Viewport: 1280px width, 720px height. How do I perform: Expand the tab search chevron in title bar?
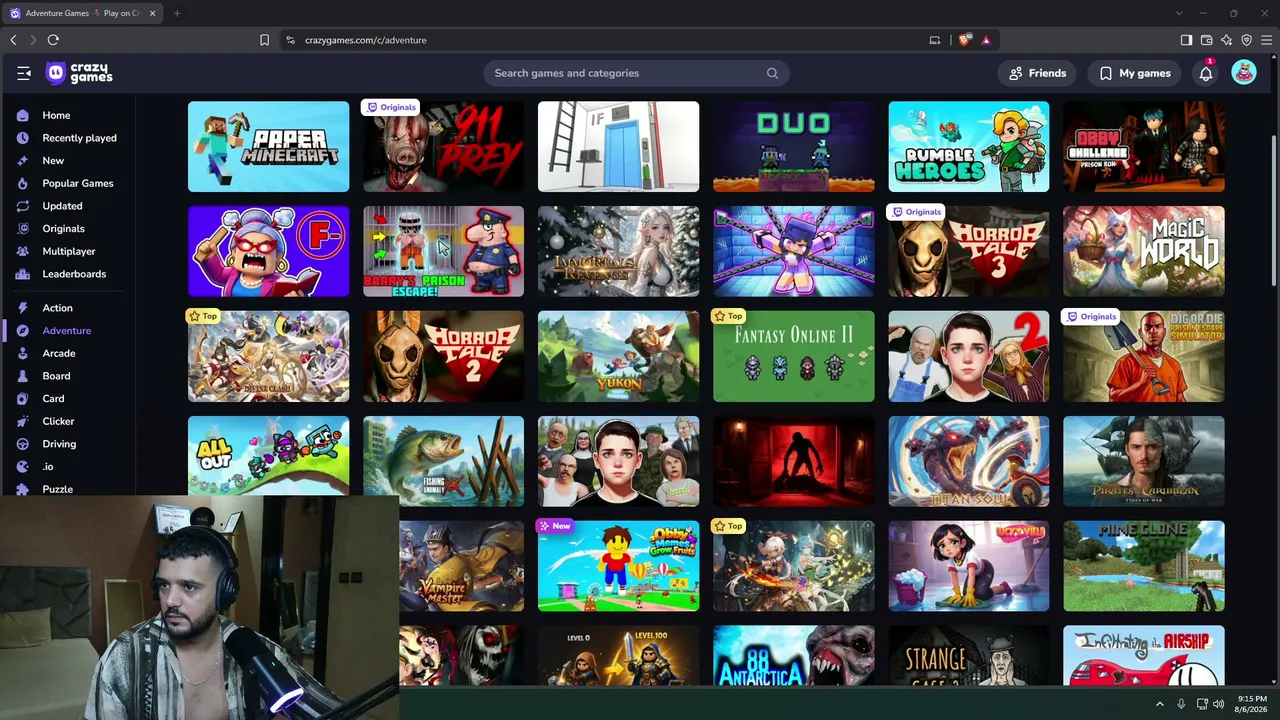(1179, 13)
